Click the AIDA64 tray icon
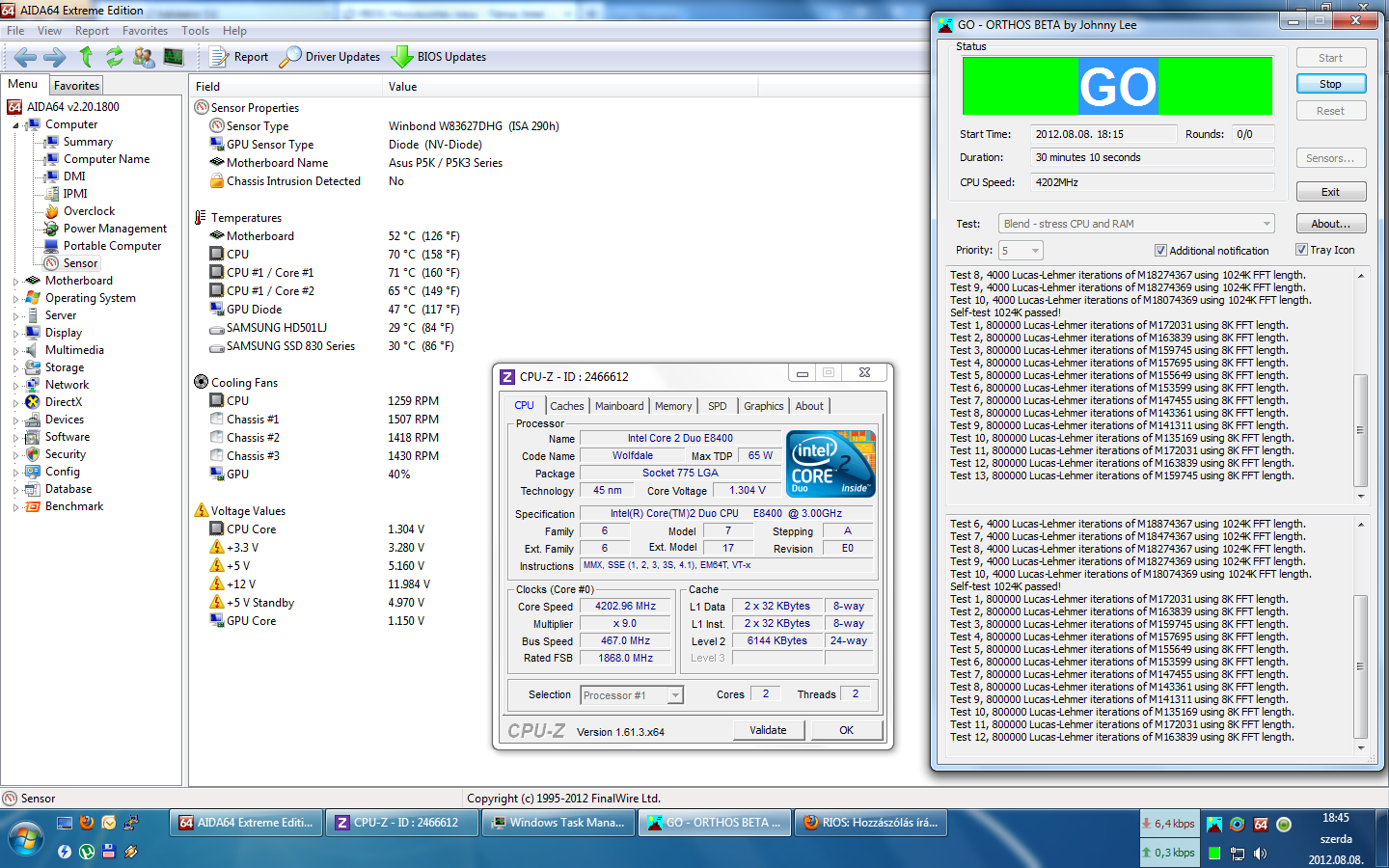The height and width of the screenshot is (868, 1389). (1261, 825)
